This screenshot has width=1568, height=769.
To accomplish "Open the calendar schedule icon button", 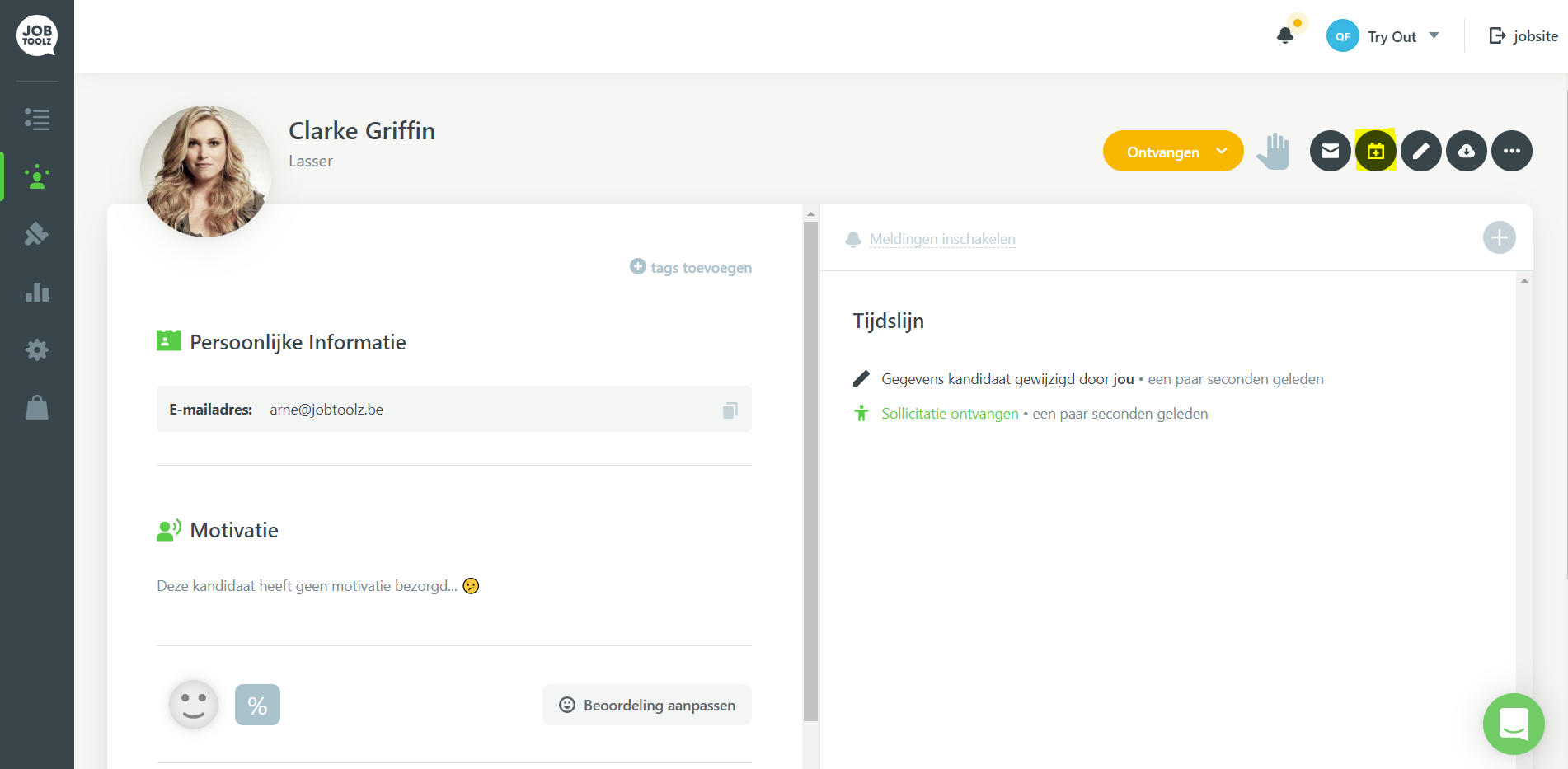I will tap(1375, 151).
